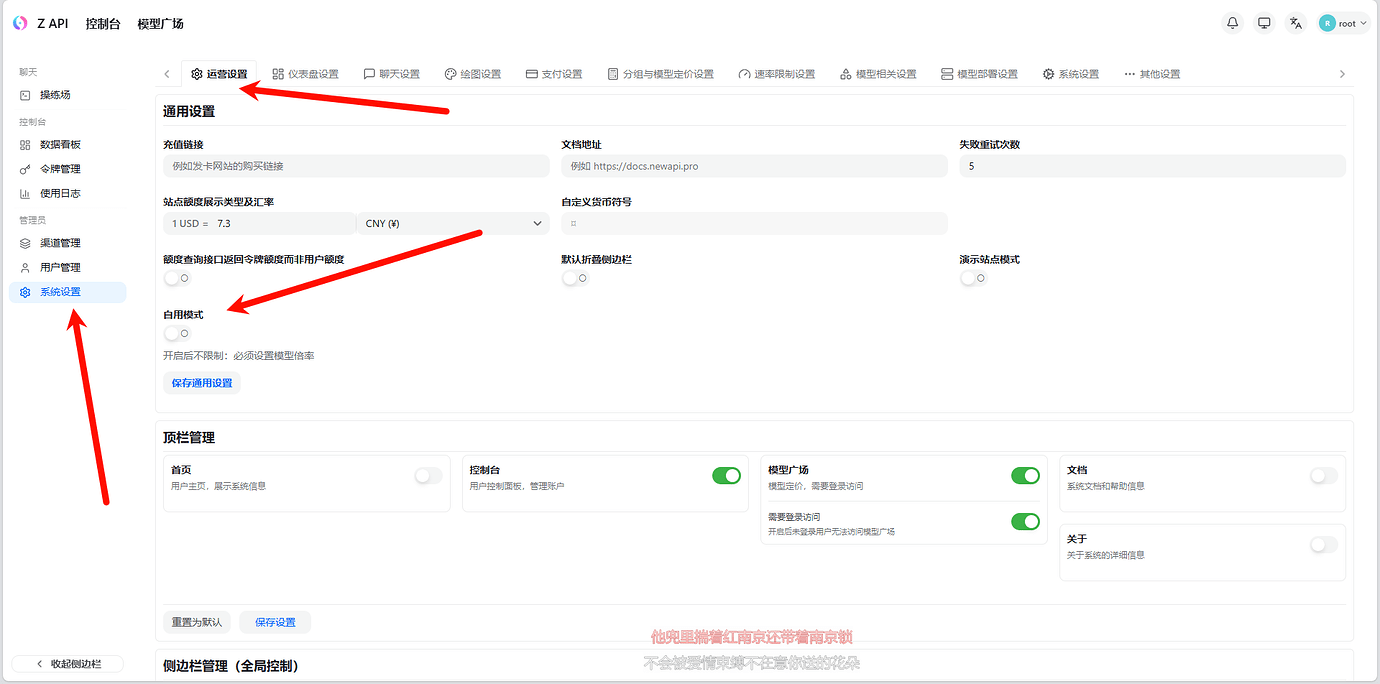Click the 保存设置 button
Viewport: 1380px width, 684px height.
(x=275, y=622)
